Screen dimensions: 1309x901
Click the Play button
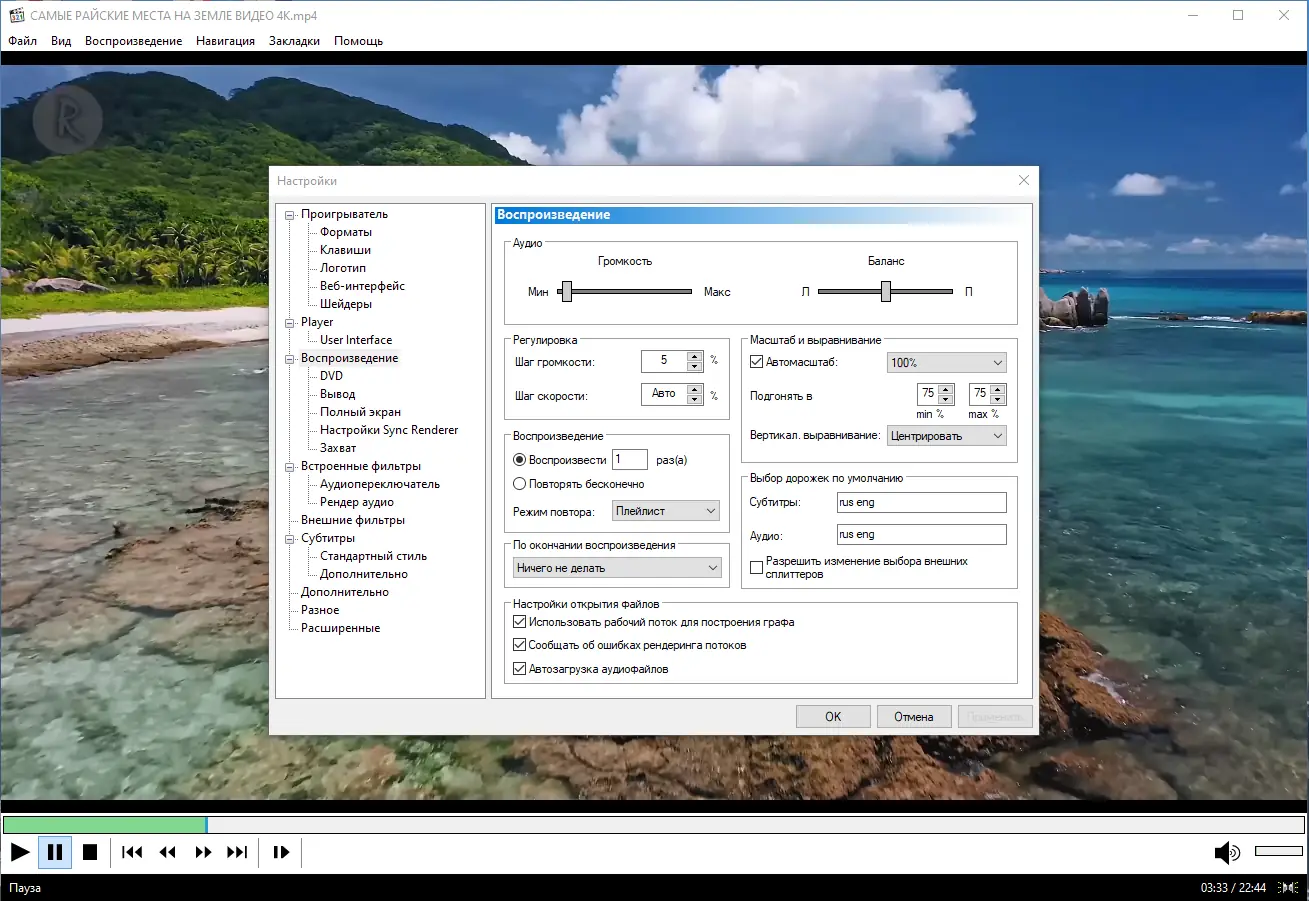coord(19,852)
